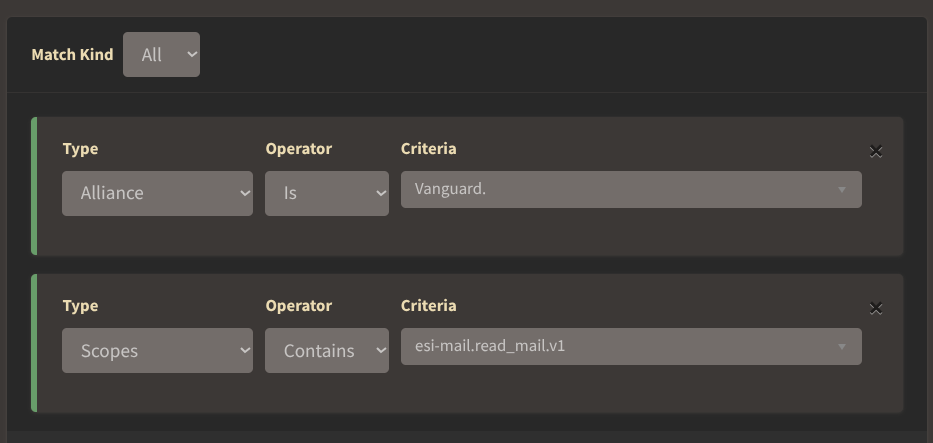Click the Operator label above "Is"
933x443 pixels.
[x=298, y=149]
